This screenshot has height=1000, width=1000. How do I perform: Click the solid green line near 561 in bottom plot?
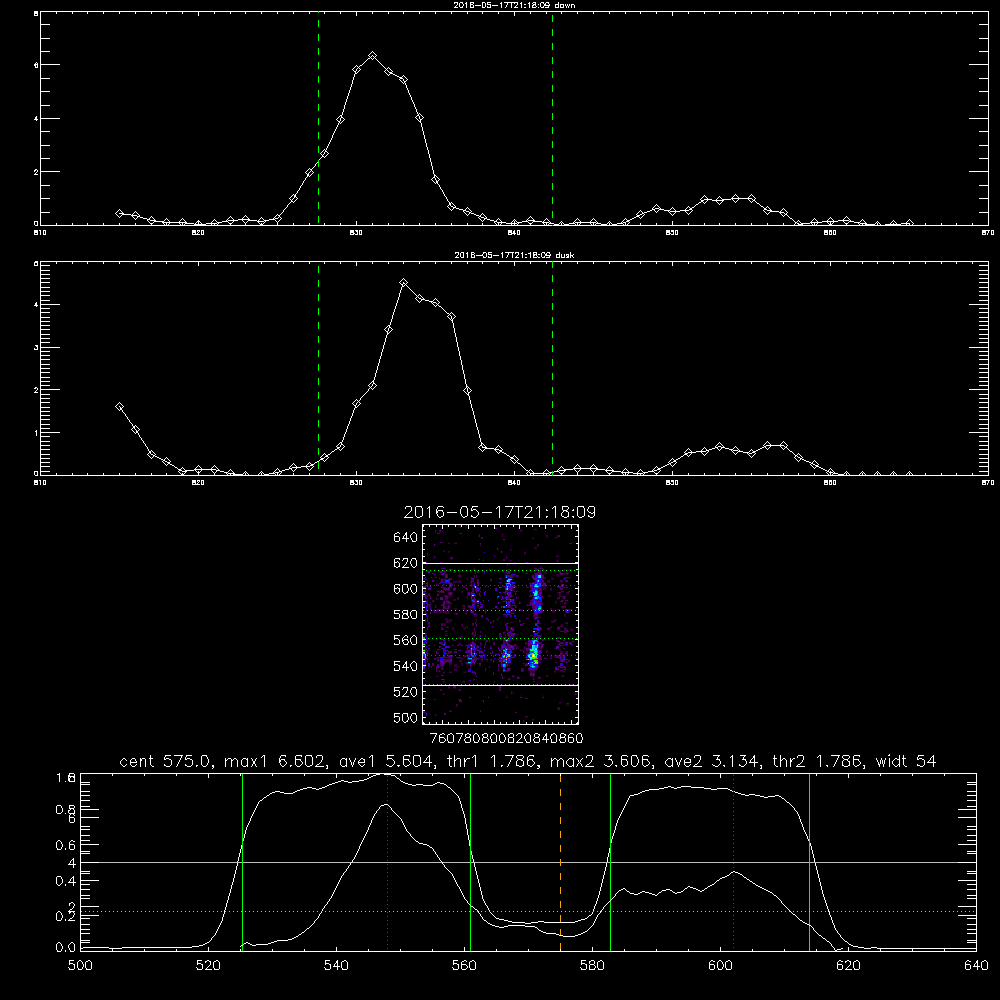471,862
